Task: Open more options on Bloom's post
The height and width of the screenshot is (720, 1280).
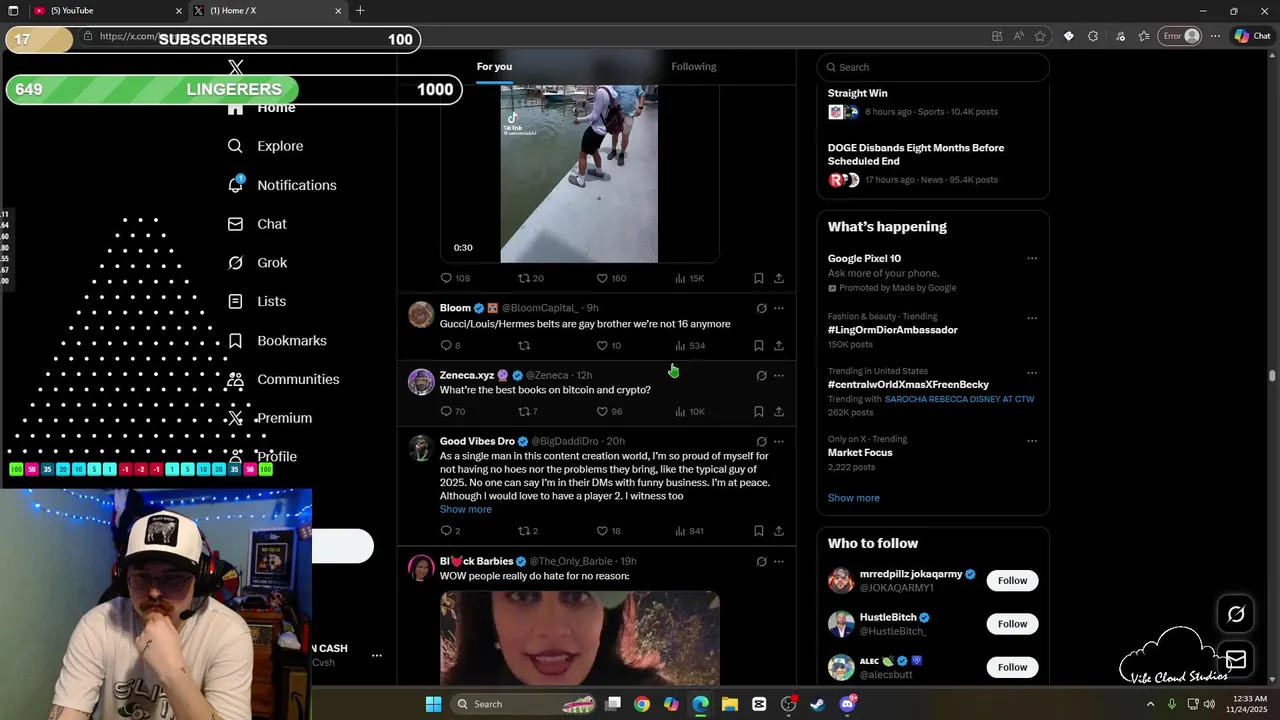Action: click(779, 308)
